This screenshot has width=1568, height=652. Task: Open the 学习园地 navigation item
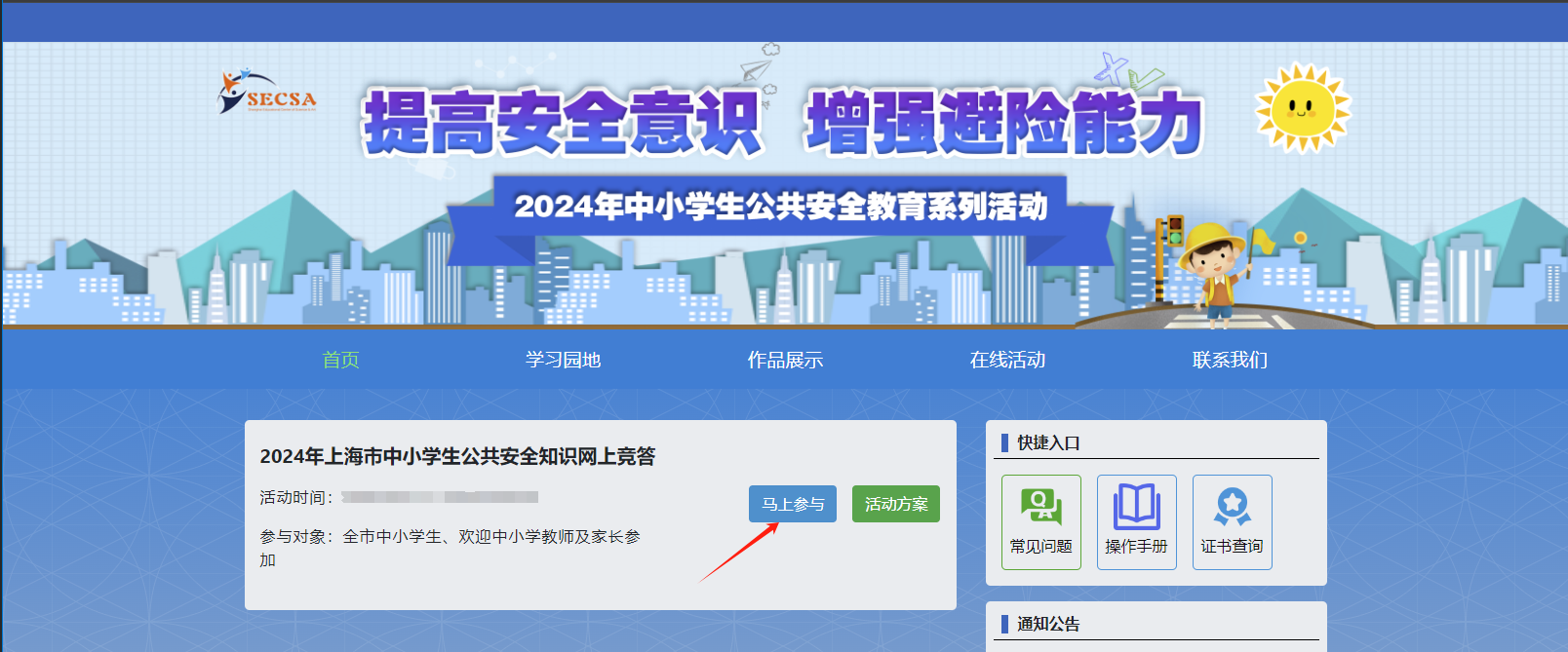564,360
